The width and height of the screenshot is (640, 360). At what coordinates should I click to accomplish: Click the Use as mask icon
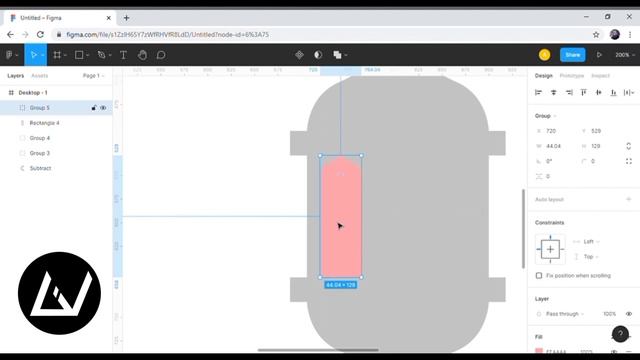(x=318, y=55)
